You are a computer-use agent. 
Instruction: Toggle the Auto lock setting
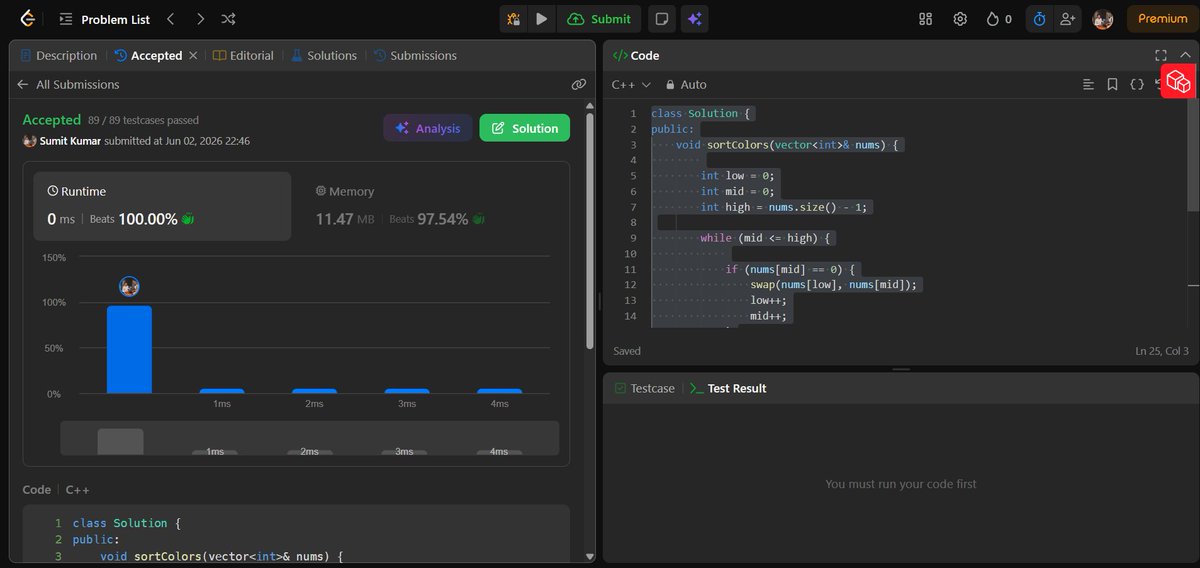pyautogui.click(x=686, y=85)
